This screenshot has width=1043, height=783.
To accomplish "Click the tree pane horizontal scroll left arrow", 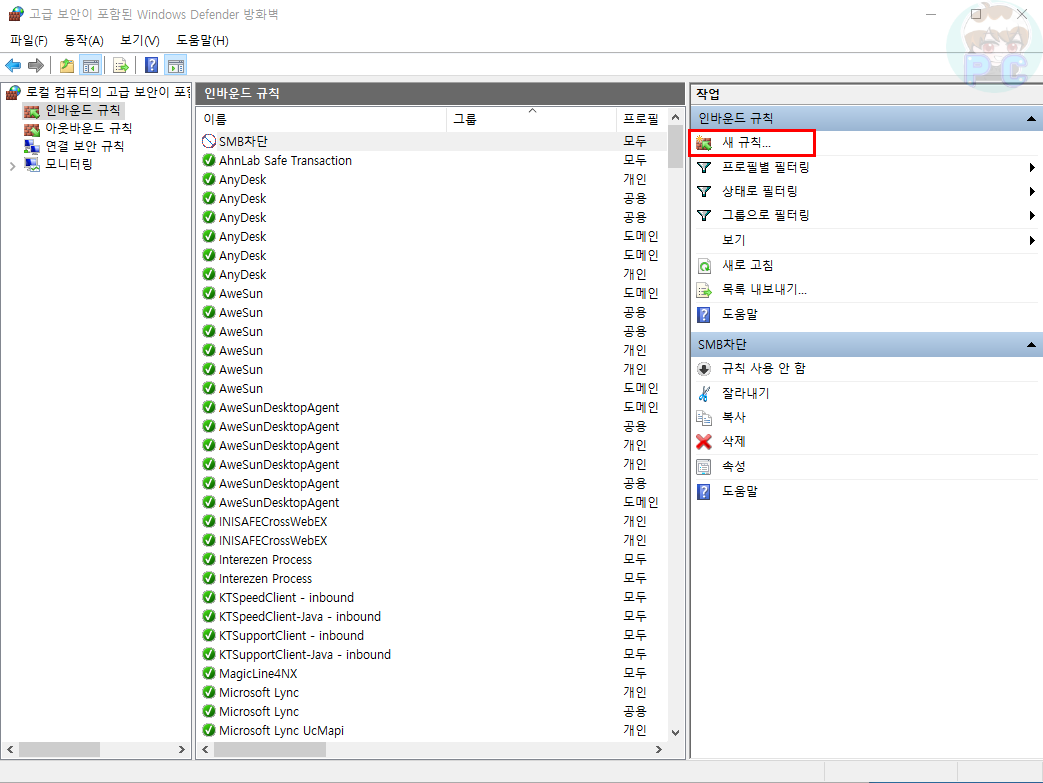I will (x=10, y=750).
